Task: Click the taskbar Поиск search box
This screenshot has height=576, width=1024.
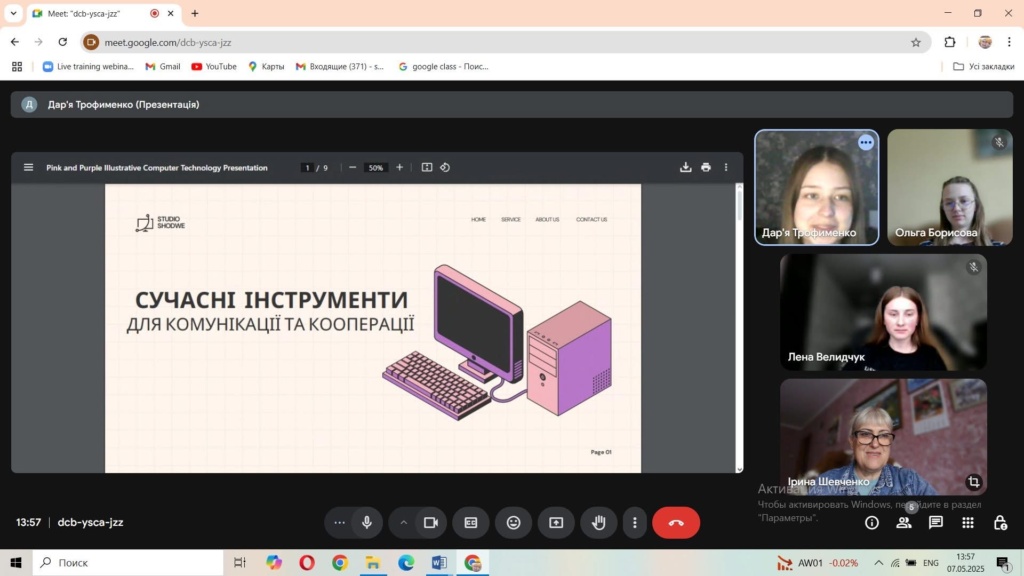Action: point(128,562)
